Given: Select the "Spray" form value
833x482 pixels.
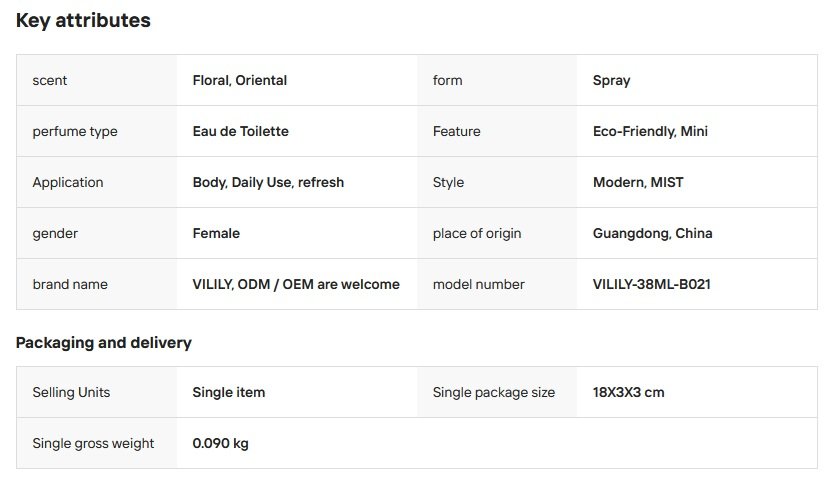Looking at the screenshot, I should (x=612, y=80).
